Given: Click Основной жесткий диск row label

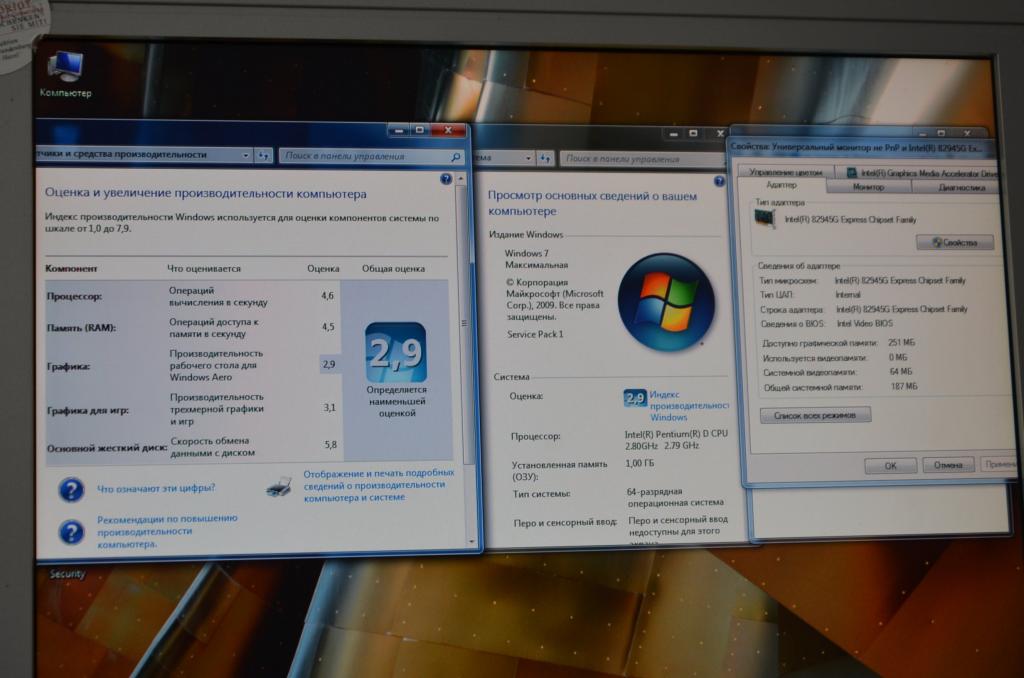Looking at the screenshot, I should [x=106, y=448].
